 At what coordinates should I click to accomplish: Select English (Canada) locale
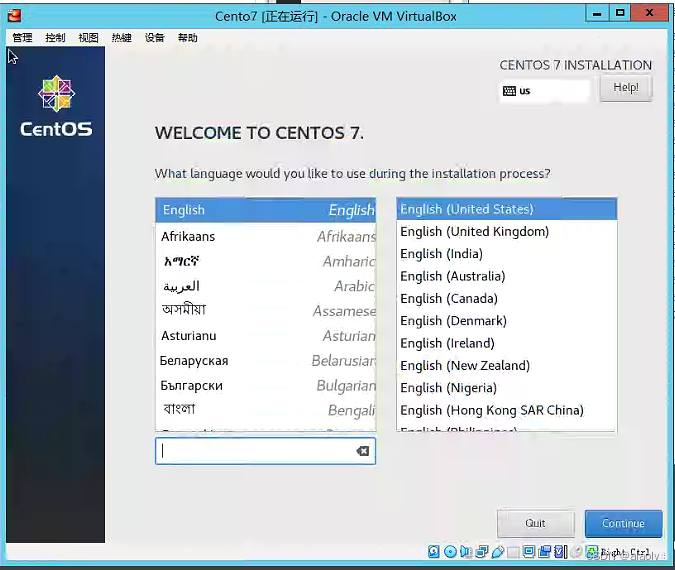click(x=507, y=299)
